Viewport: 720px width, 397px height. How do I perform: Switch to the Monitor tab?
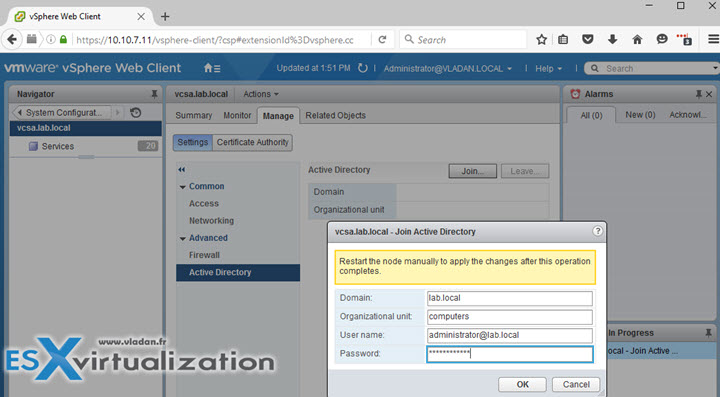(x=237, y=116)
